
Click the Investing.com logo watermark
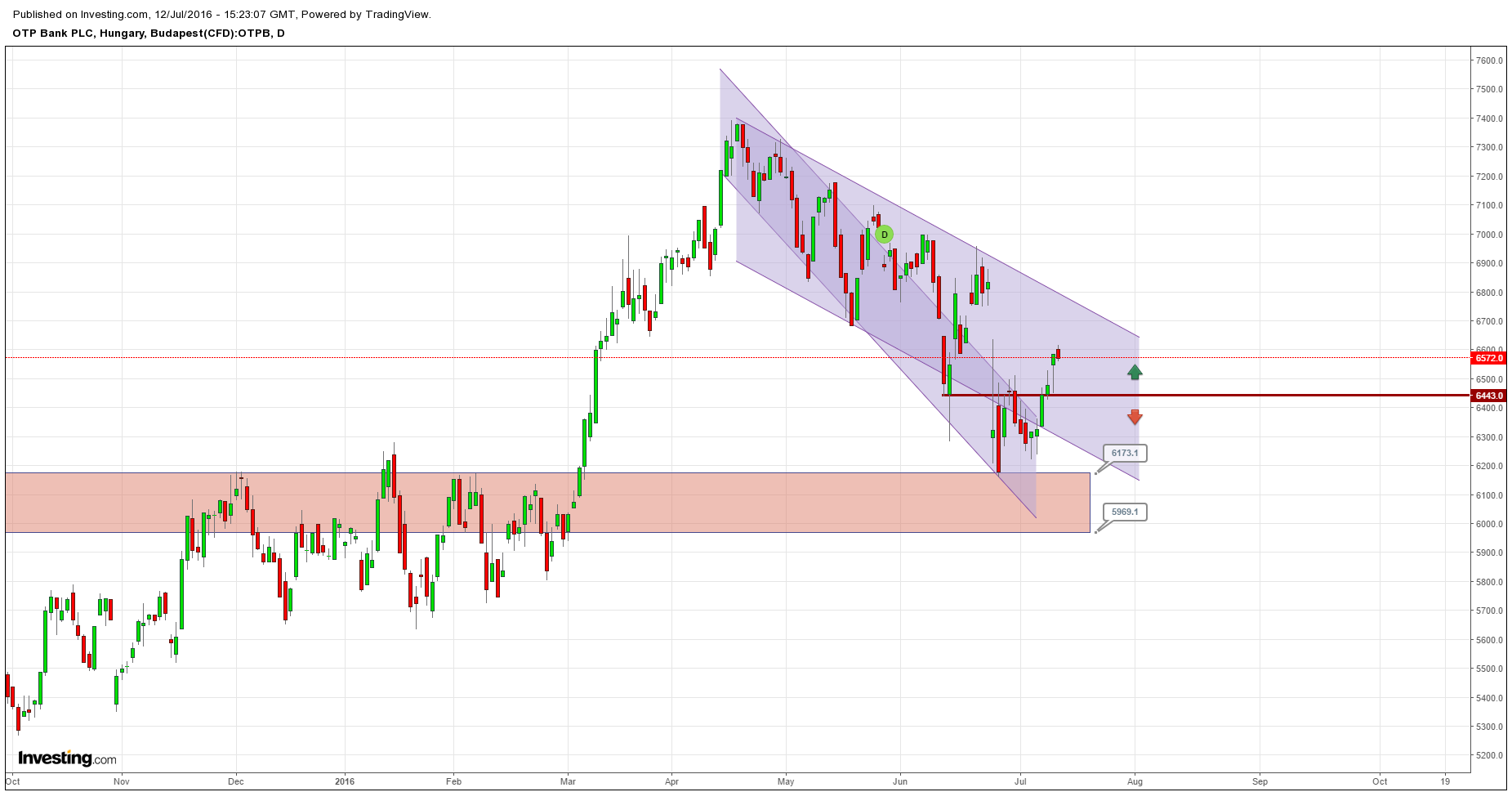[x=67, y=758]
